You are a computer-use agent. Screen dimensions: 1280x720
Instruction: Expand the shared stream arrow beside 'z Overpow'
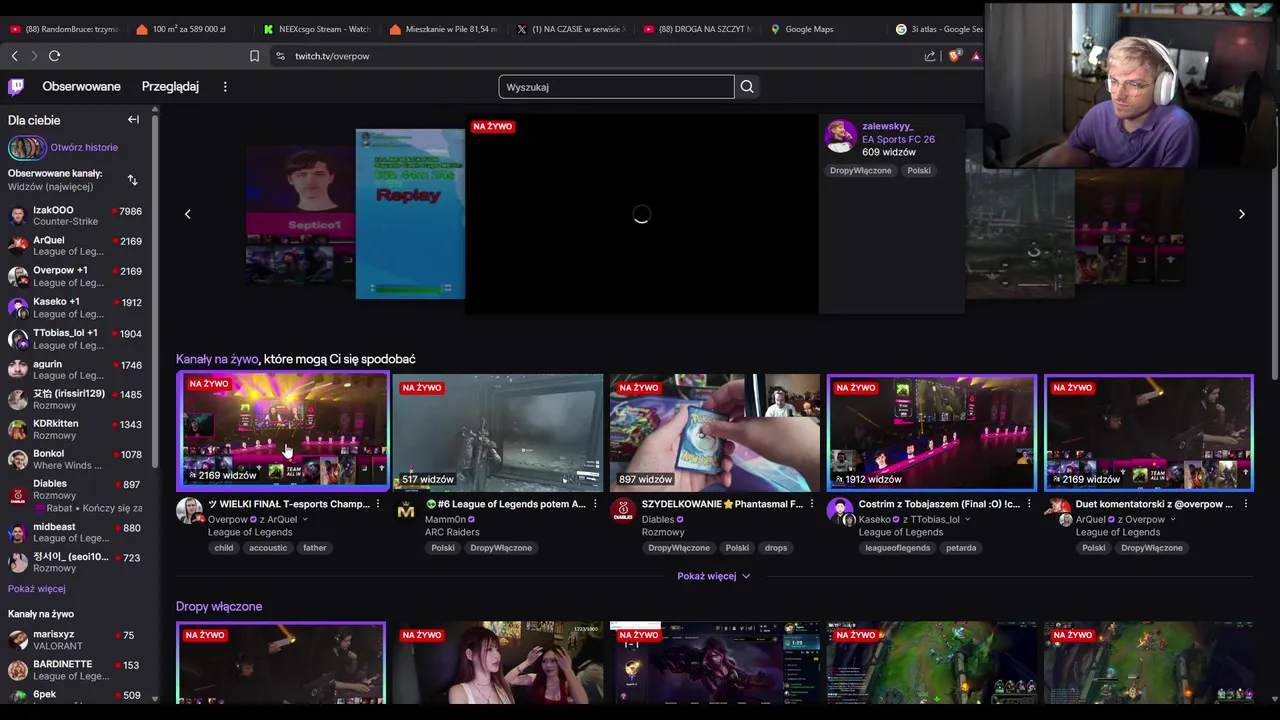1173,520
